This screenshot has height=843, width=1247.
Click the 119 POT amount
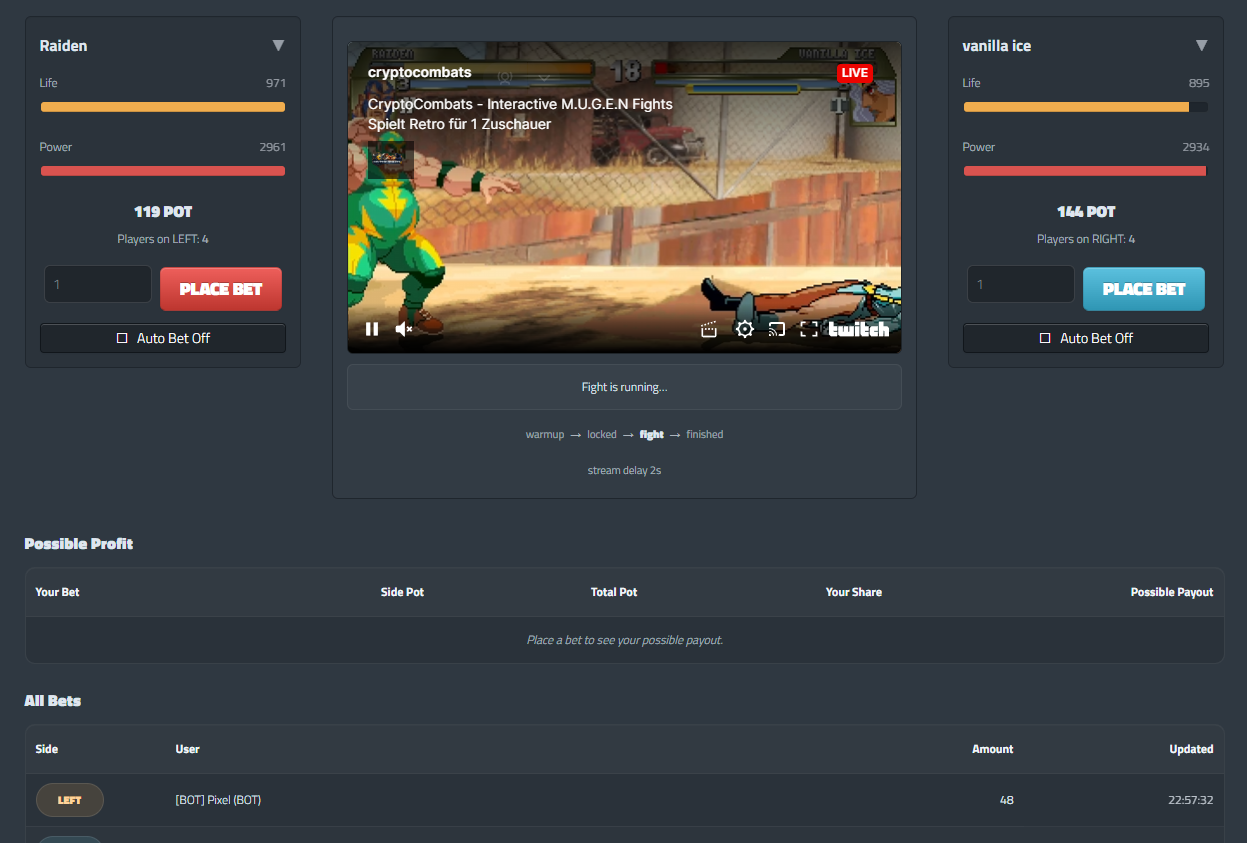click(x=163, y=212)
